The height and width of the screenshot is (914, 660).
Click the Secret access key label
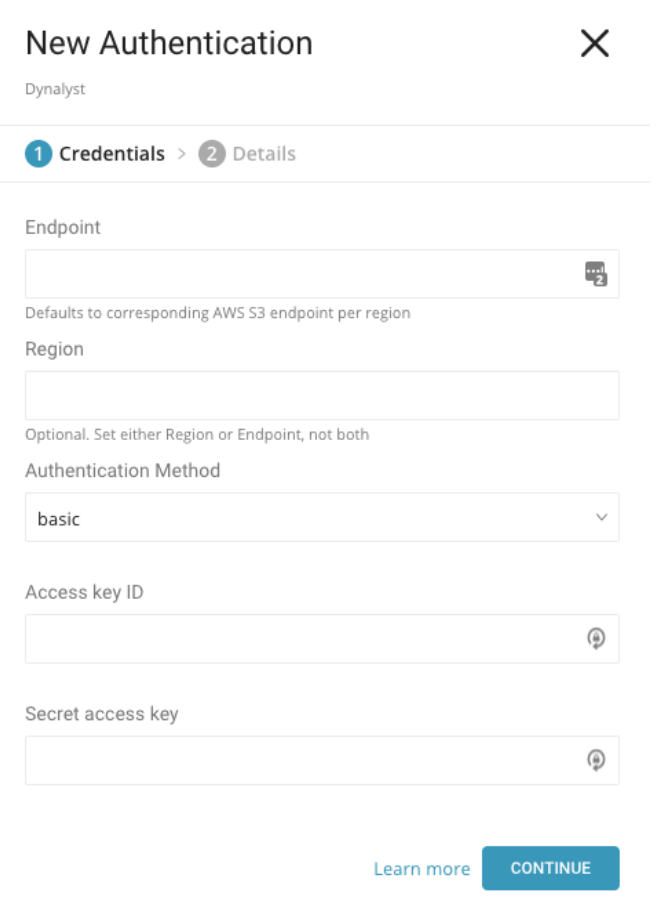(x=101, y=714)
